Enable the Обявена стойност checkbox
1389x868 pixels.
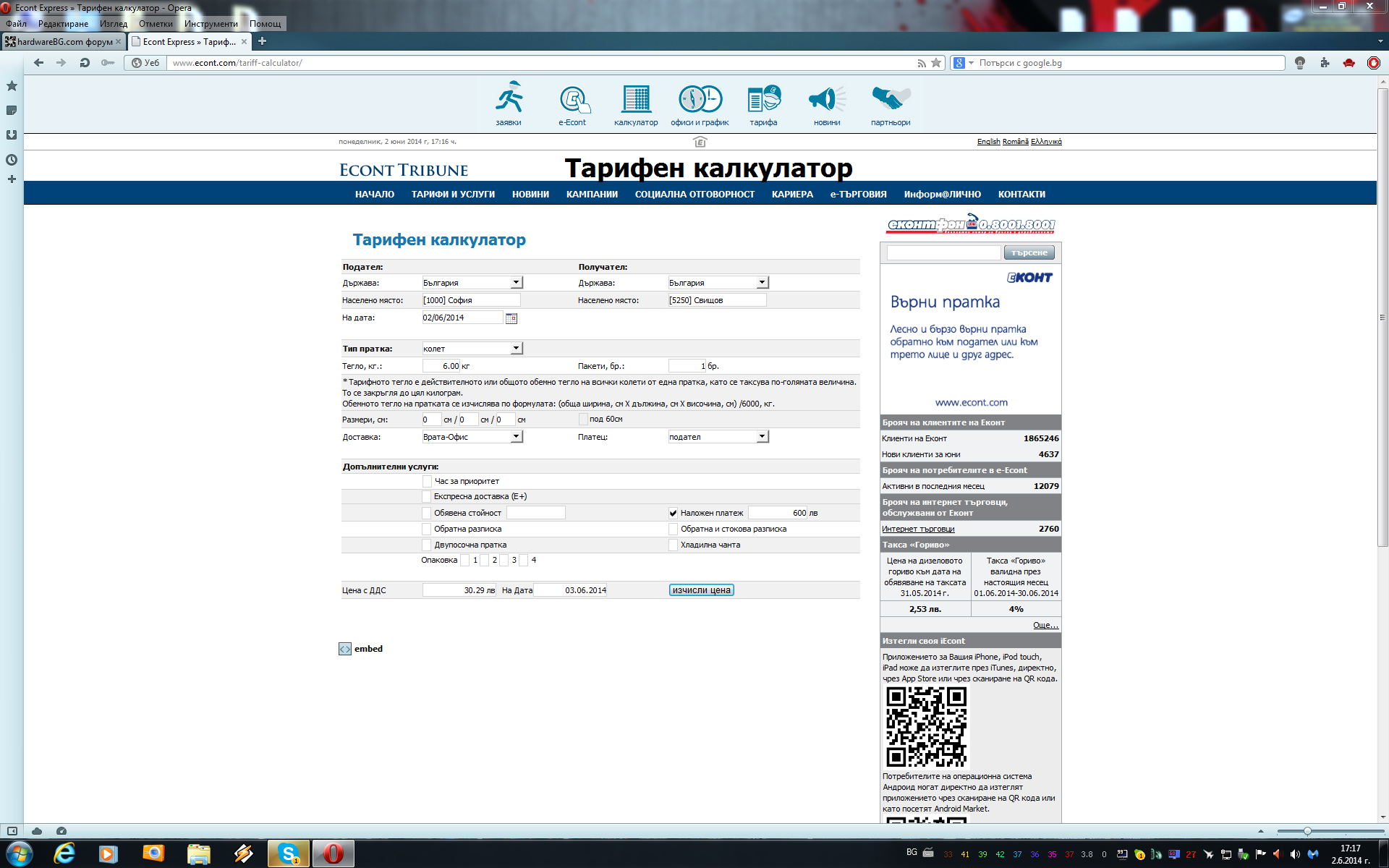(427, 513)
